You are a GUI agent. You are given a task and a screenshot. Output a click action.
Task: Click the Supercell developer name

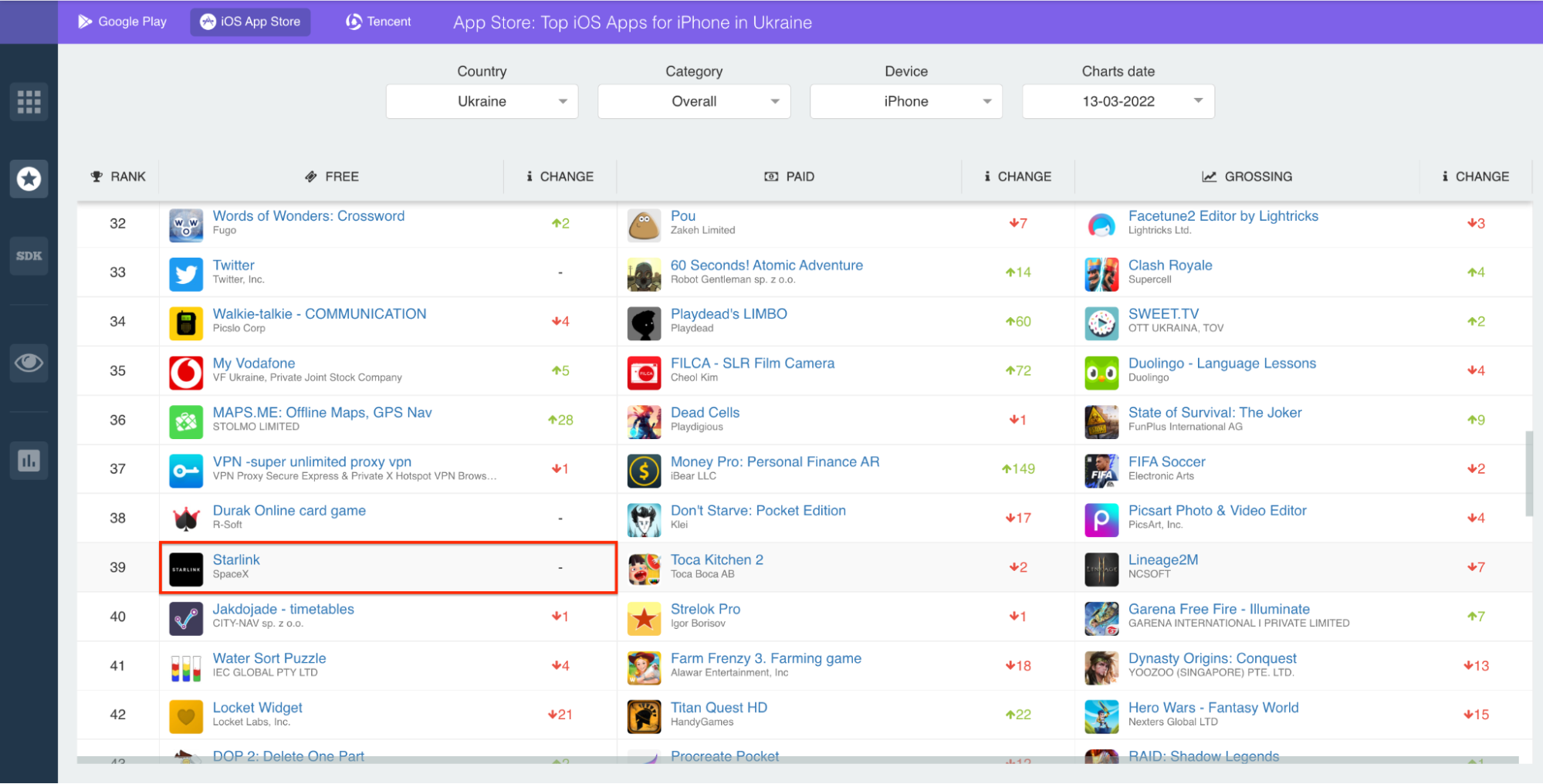(1149, 279)
